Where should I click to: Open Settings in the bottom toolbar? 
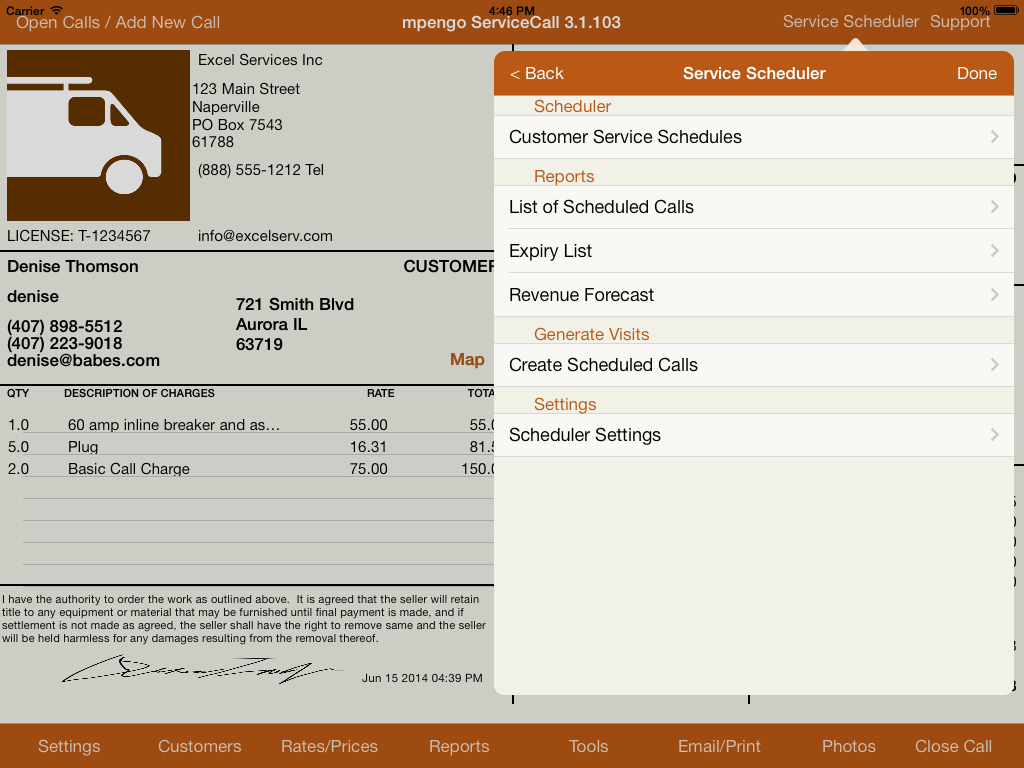point(69,746)
